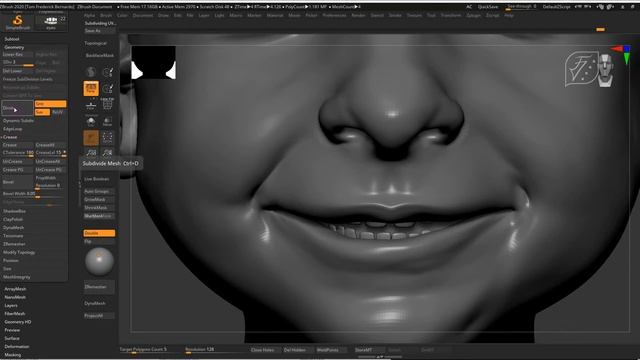
Task: Click the GrowMask button
Action: click(99, 200)
